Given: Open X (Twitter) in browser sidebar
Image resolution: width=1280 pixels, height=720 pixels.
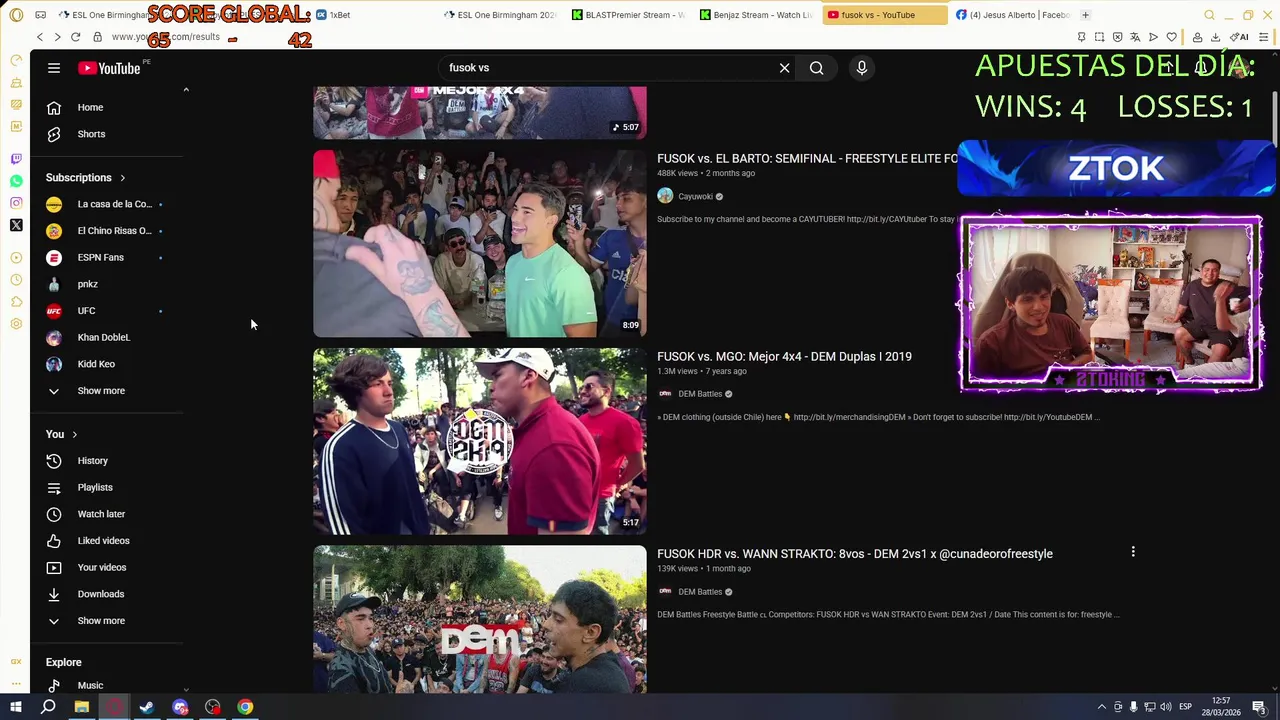Looking at the screenshot, I should 16,225.
